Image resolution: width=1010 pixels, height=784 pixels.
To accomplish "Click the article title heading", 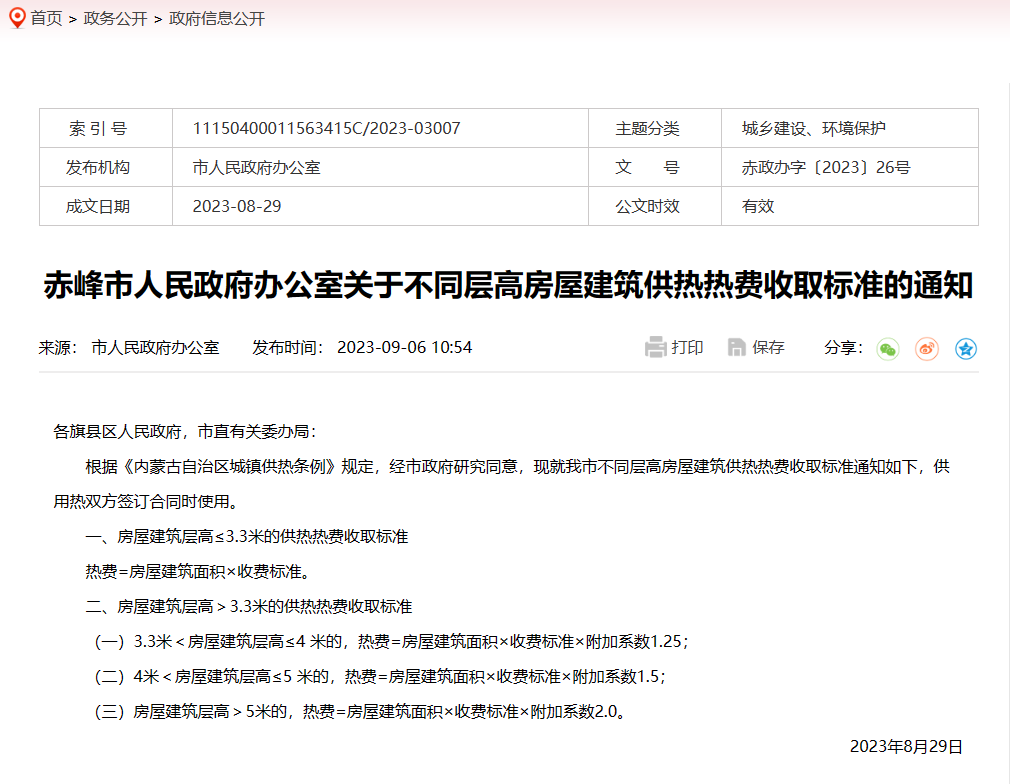I will [x=508, y=285].
